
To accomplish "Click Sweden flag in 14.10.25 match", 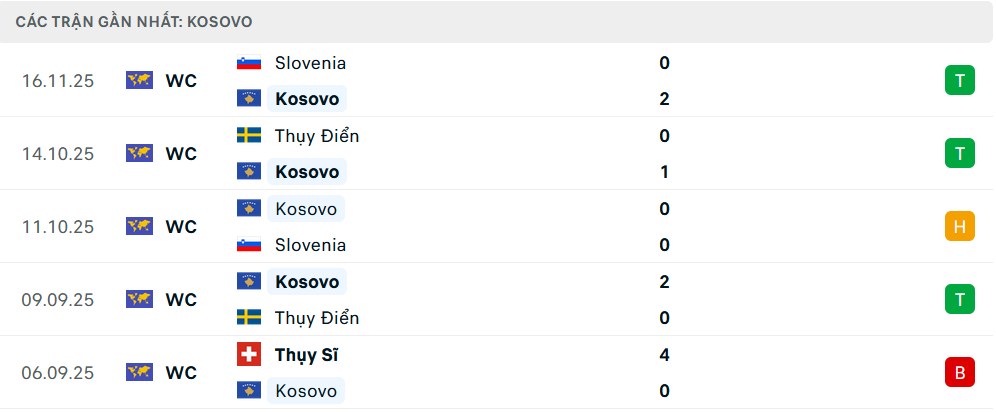I will 248,136.
